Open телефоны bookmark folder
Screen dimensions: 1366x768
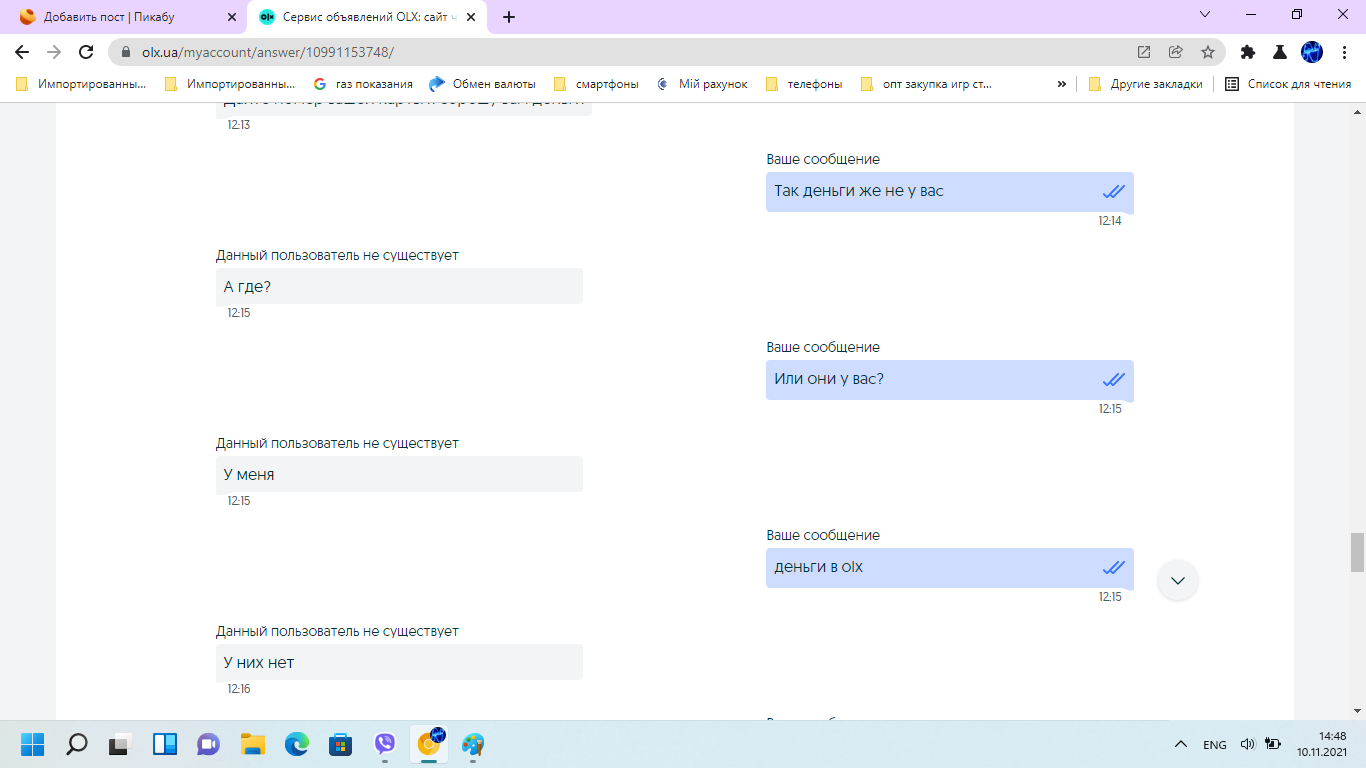pyautogui.click(x=803, y=84)
